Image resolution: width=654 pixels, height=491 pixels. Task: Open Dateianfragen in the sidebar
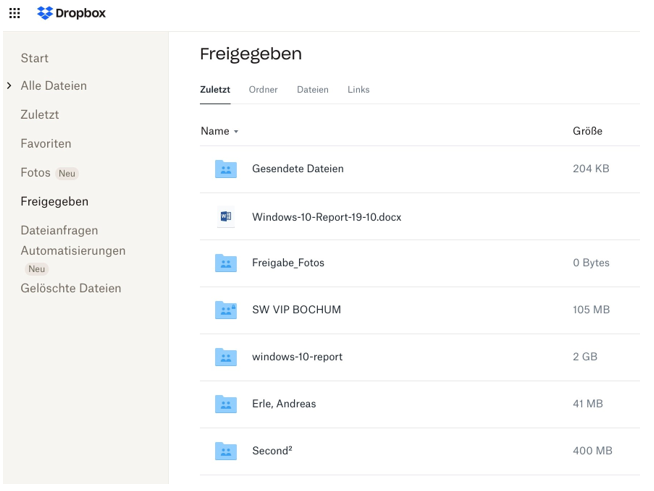pyautogui.click(x=59, y=231)
